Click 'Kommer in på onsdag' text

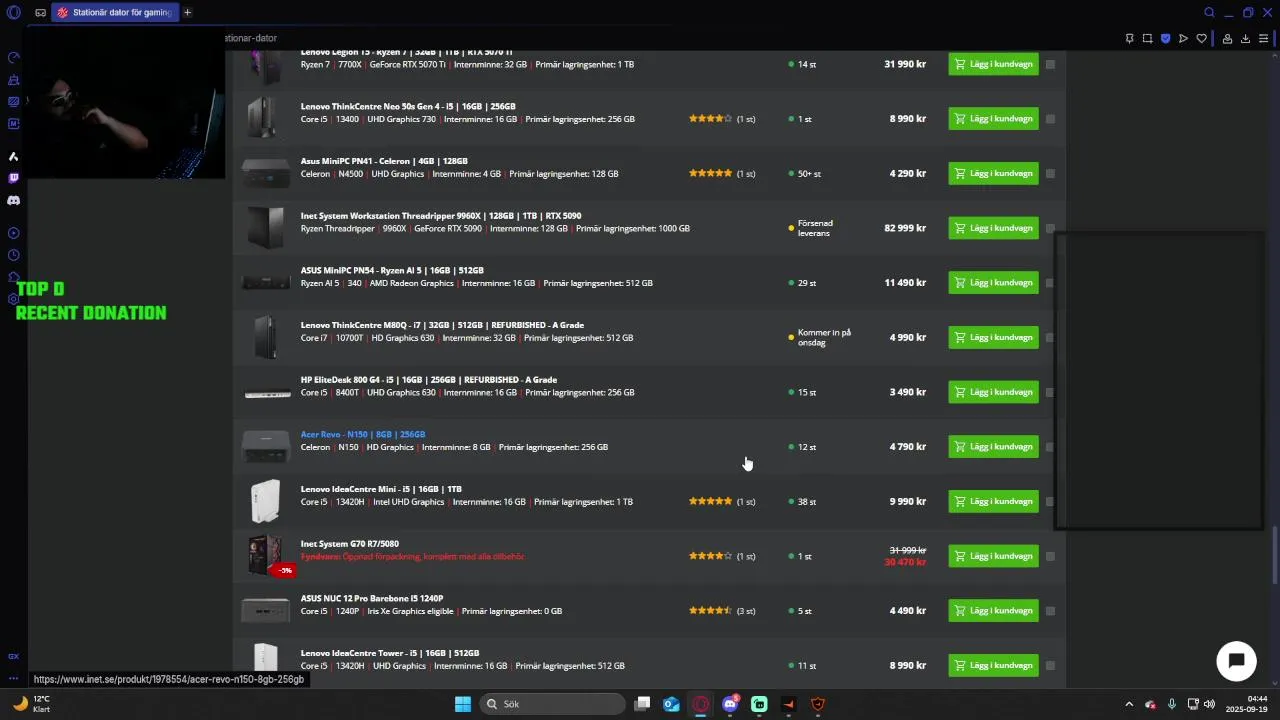824,337
